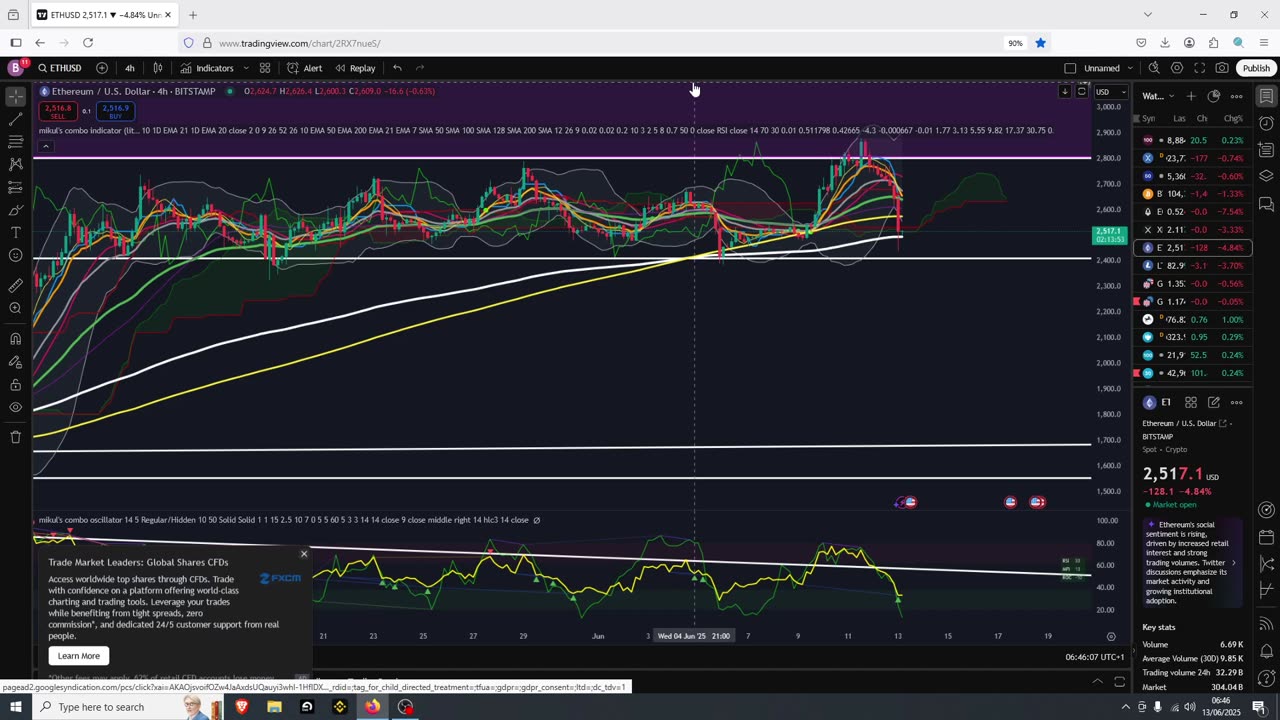Edit symbol note with pencil icon

1213,403
